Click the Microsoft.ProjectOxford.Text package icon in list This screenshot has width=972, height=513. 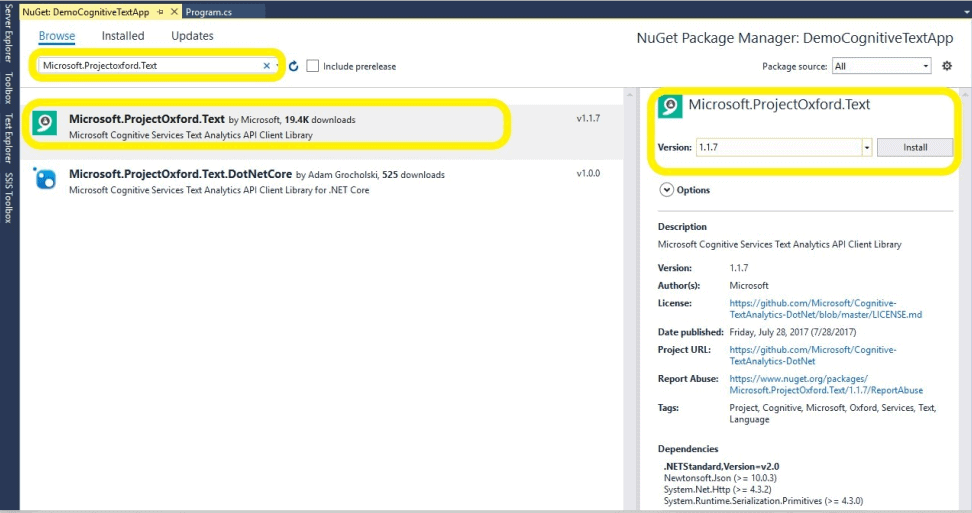coord(45,123)
